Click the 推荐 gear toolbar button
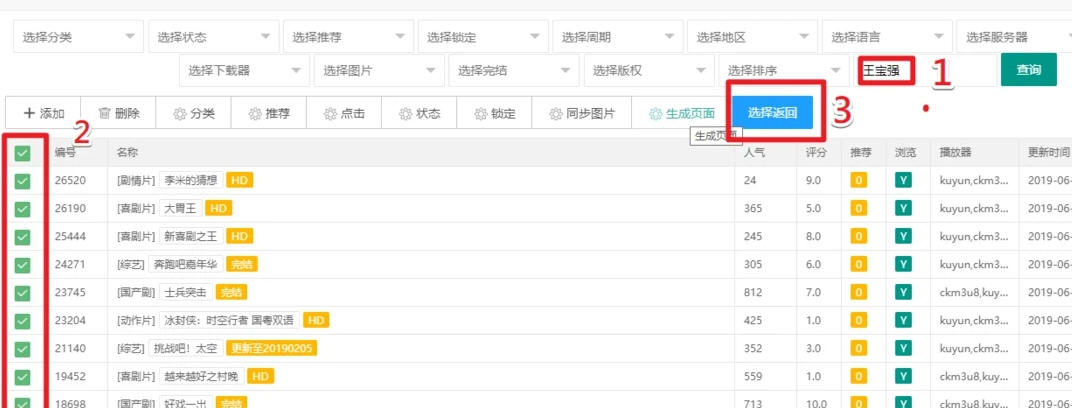 (269, 113)
